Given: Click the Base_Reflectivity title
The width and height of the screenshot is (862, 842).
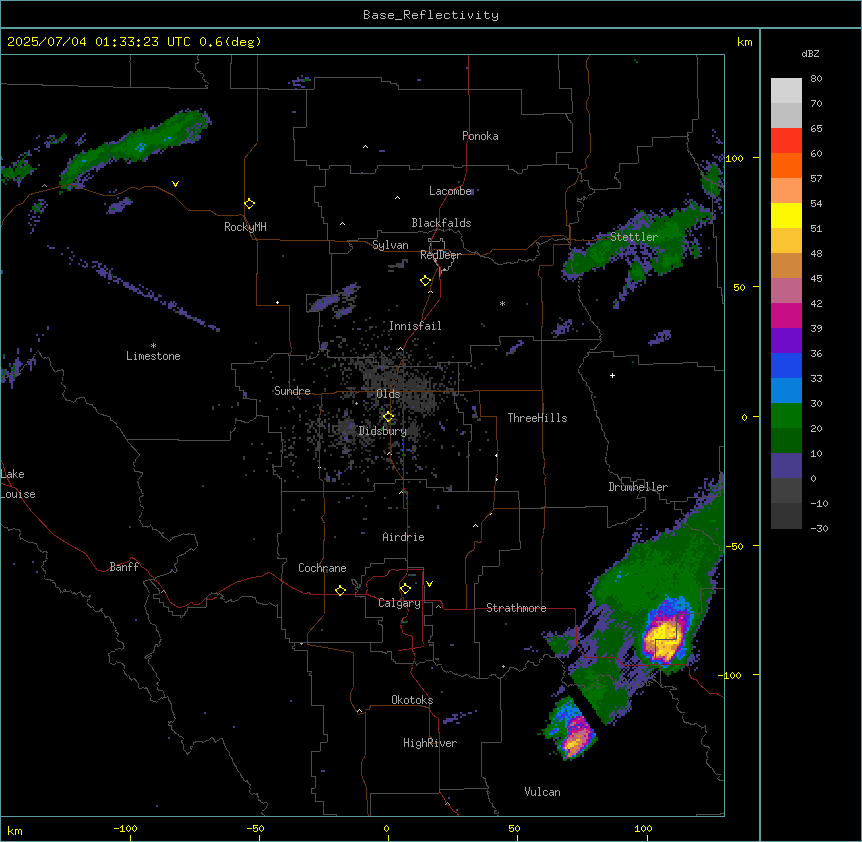Looking at the screenshot, I should [x=431, y=15].
